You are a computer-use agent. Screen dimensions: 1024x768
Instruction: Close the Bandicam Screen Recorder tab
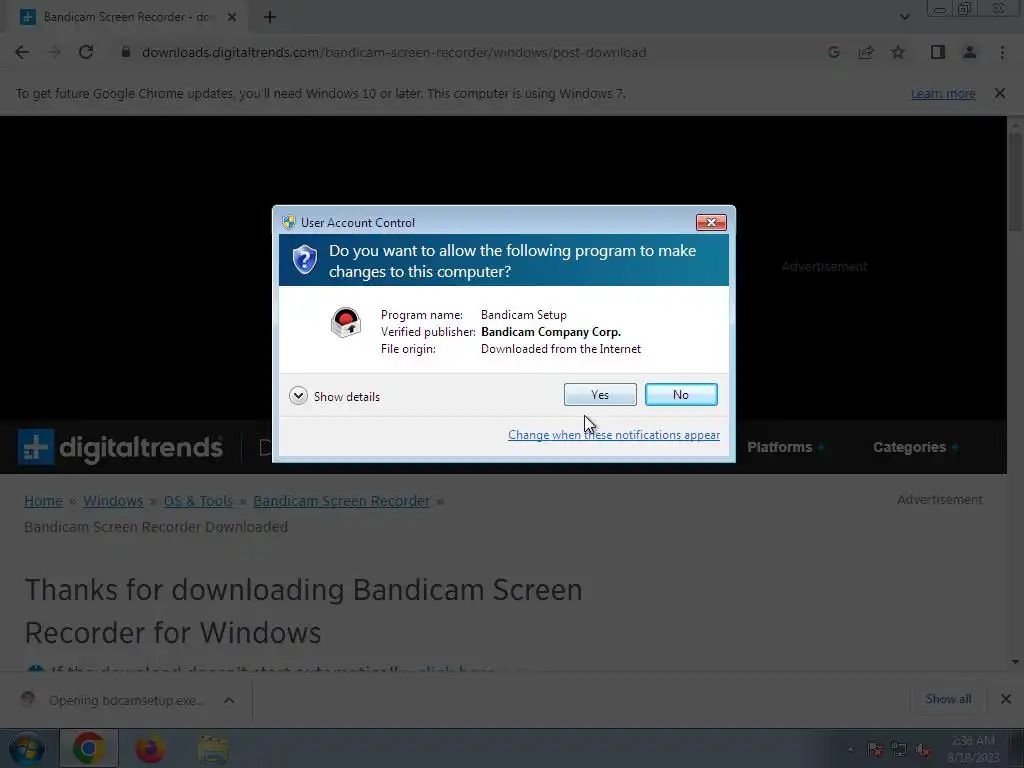pos(232,17)
